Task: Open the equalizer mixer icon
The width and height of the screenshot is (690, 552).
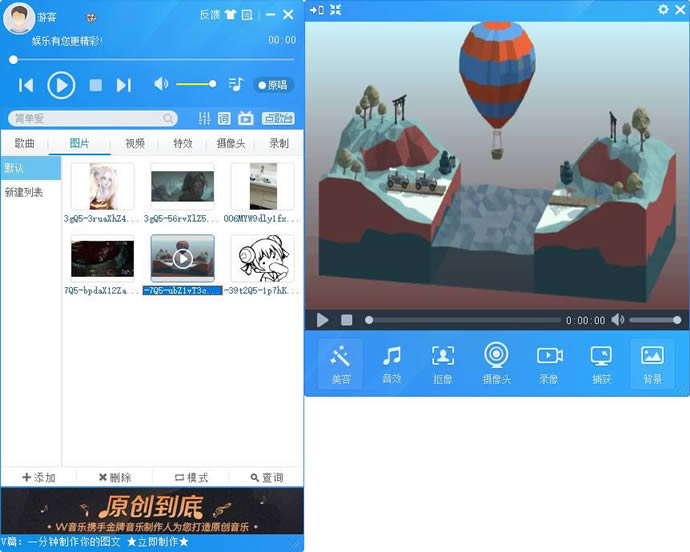Action: [x=204, y=118]
